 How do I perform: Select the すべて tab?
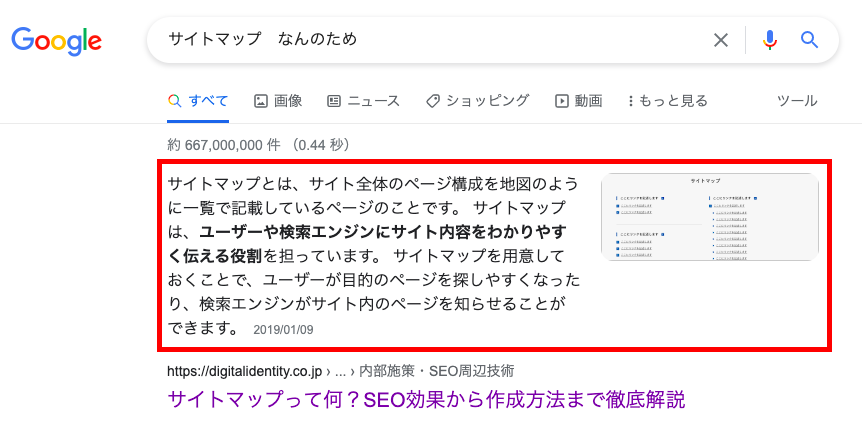click(x=198, y=101)
